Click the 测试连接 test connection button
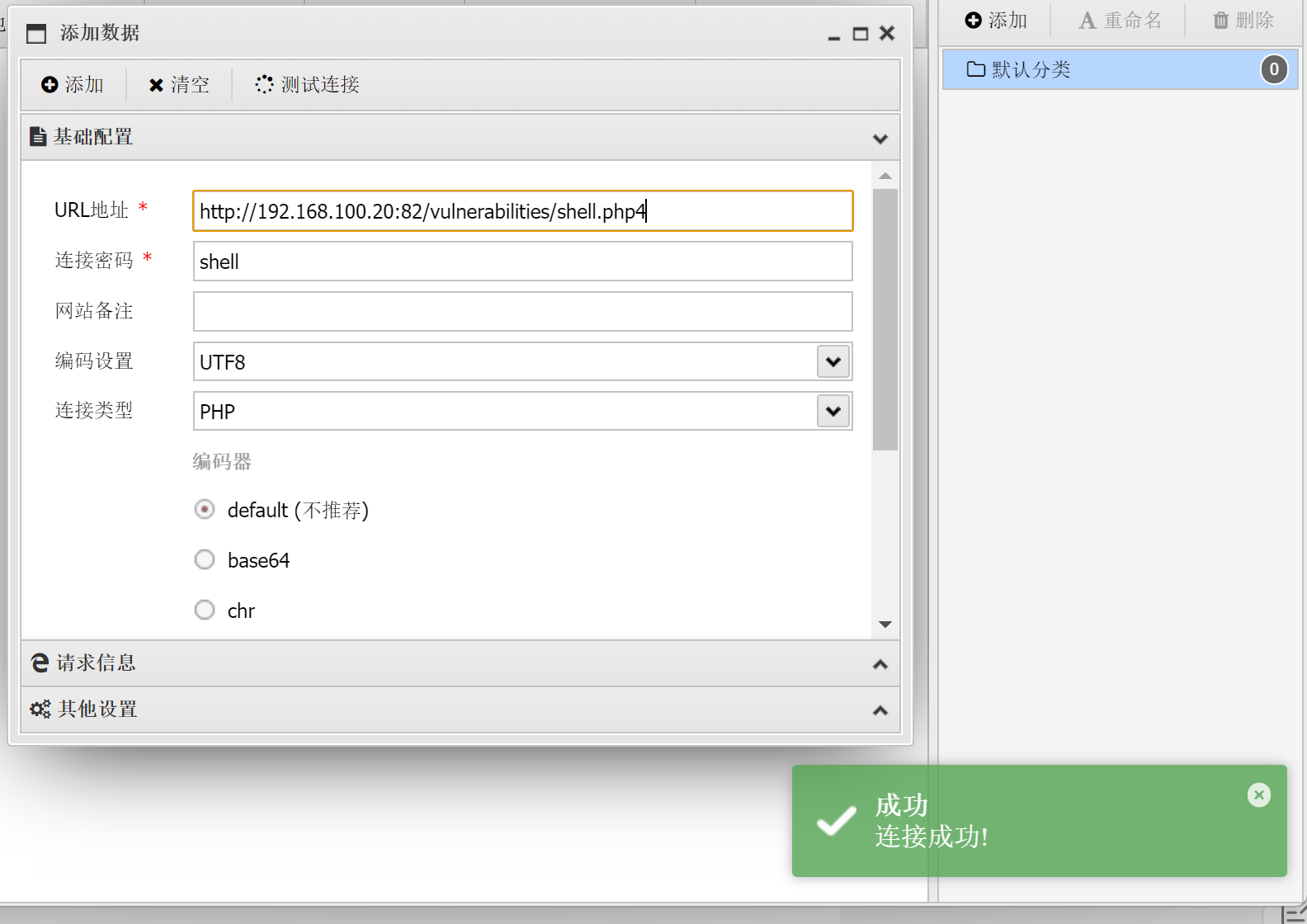The height and width of the screenshot is (924, 1307). [x=308, y=85]
